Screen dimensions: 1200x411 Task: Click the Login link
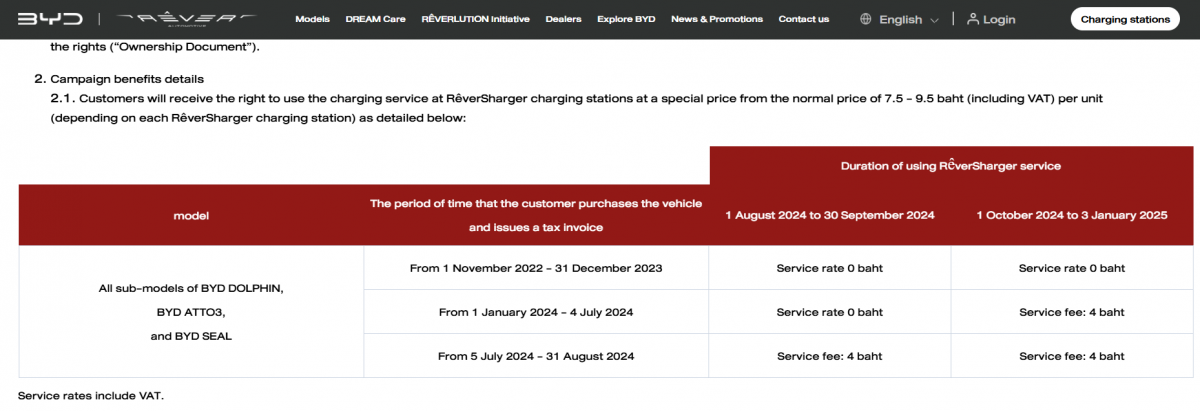point(999,20)
